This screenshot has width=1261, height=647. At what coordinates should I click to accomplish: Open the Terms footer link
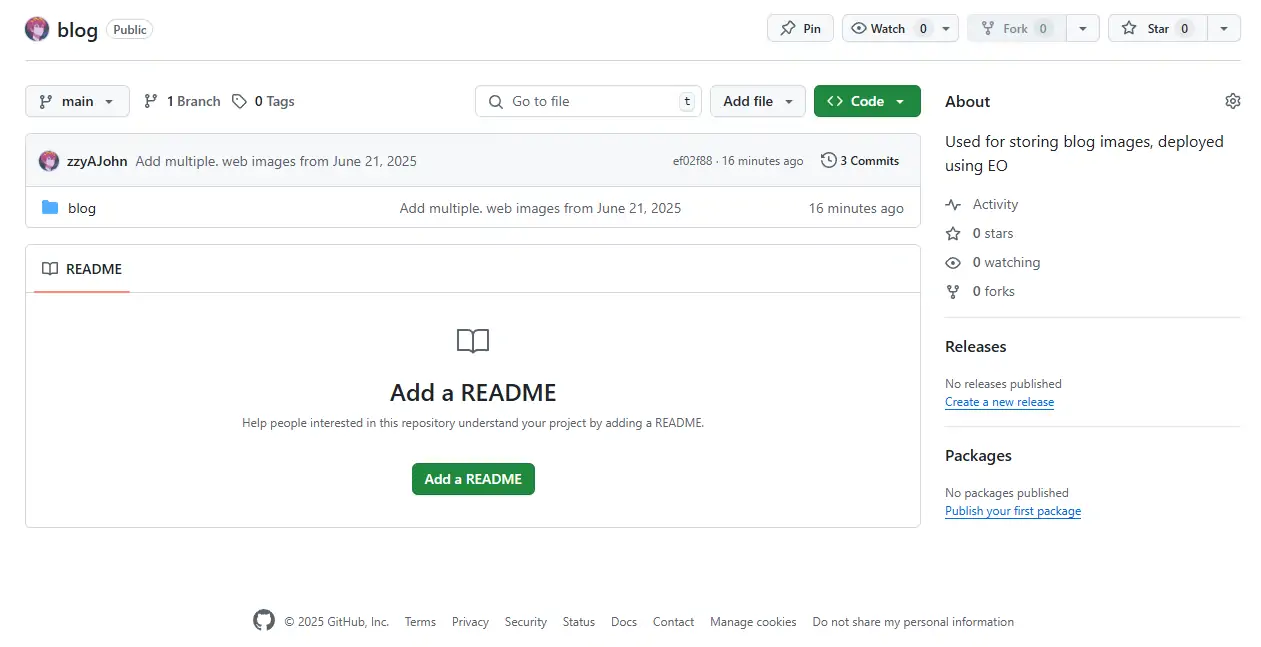click(x=420, y=622)
